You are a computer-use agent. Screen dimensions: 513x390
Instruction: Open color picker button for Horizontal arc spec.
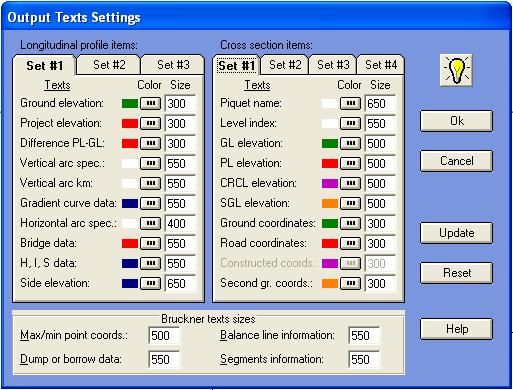pyautogui.click(x=150, y=224)
